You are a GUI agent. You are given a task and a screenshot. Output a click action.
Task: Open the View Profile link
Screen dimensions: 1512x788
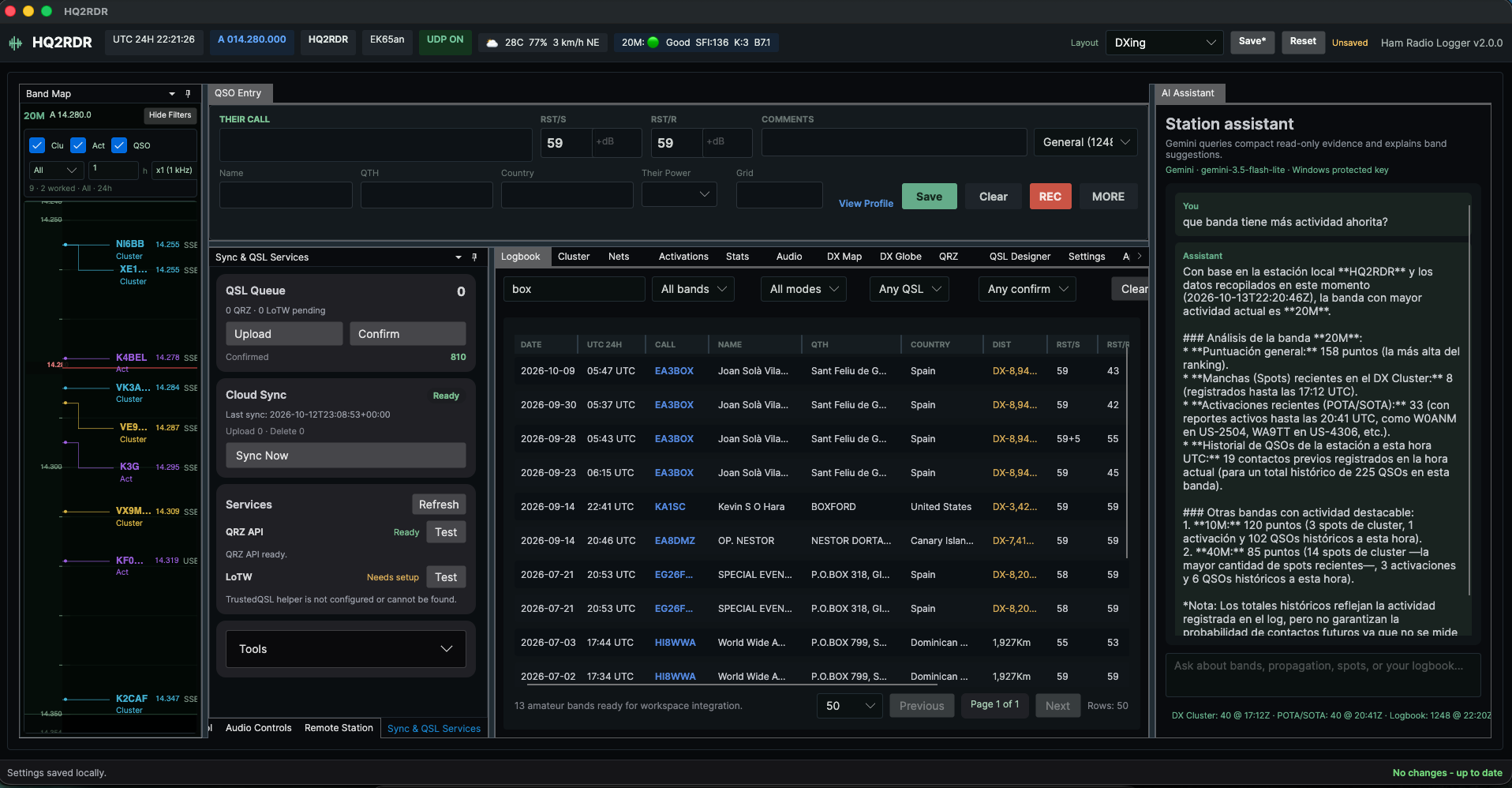tap(866, 204)
